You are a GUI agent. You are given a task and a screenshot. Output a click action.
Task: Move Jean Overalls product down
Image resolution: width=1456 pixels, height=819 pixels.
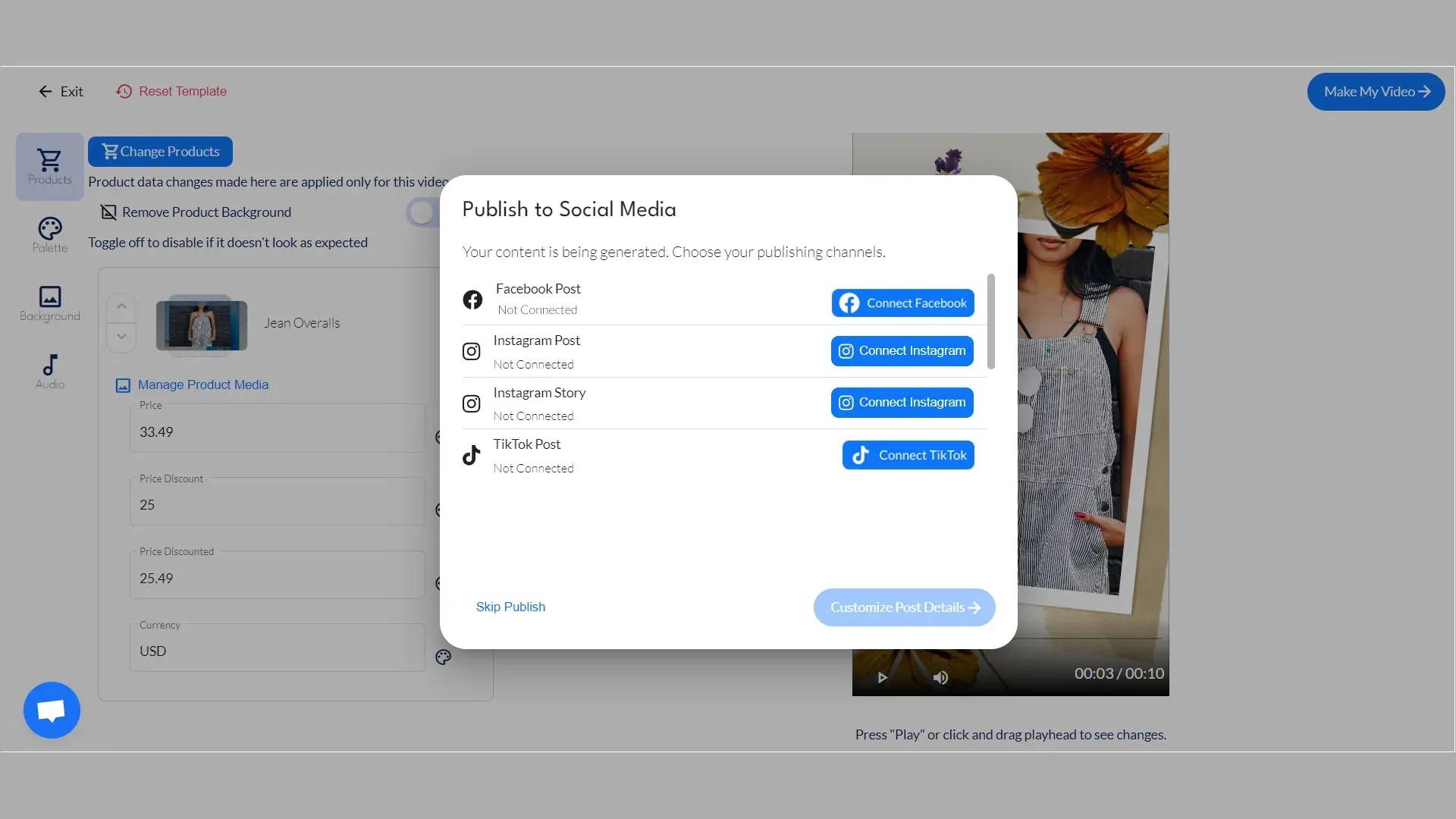pyautogui.click(x=121, y=337)
